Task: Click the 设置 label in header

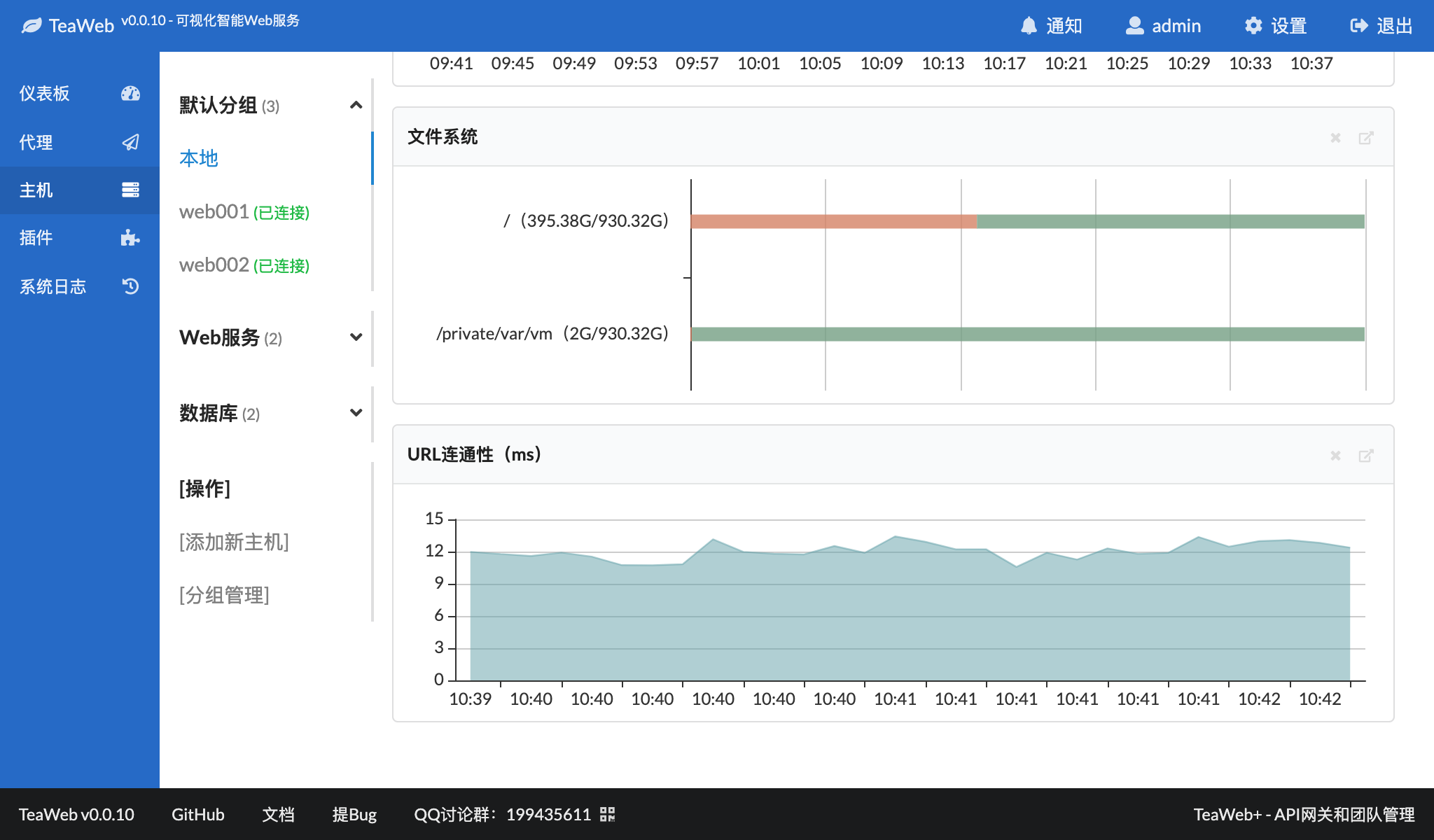Action: [1289, 26]
